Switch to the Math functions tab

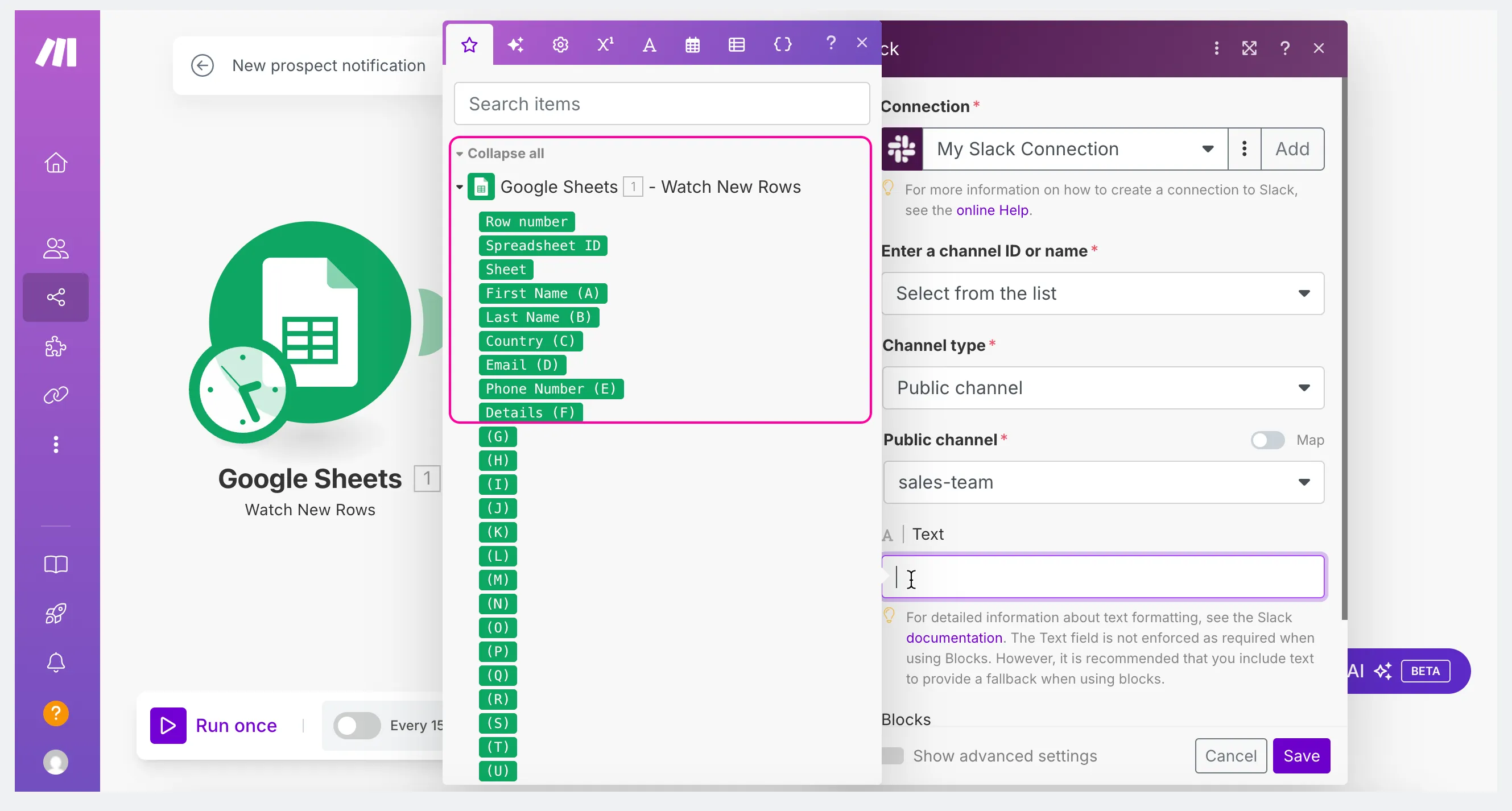(605, 44)
